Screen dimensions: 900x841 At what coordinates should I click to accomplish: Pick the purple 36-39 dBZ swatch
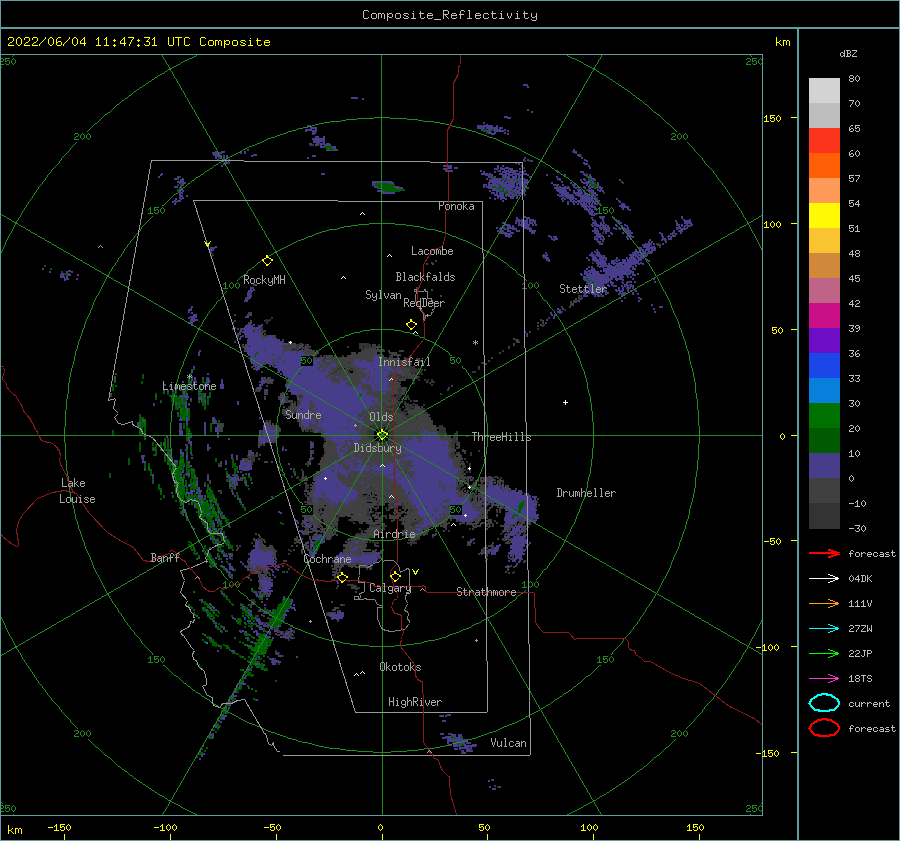click(824, 341)
